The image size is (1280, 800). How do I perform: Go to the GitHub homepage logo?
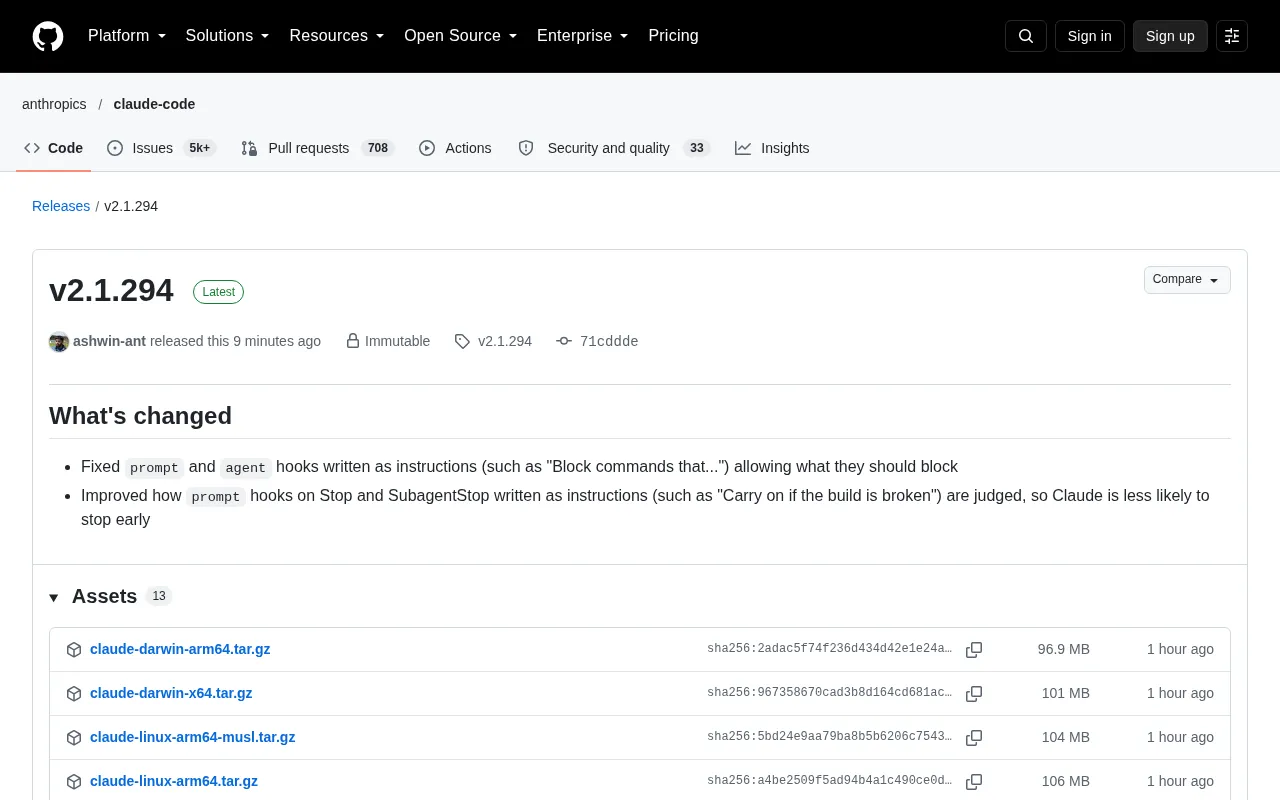click(48, 36)
